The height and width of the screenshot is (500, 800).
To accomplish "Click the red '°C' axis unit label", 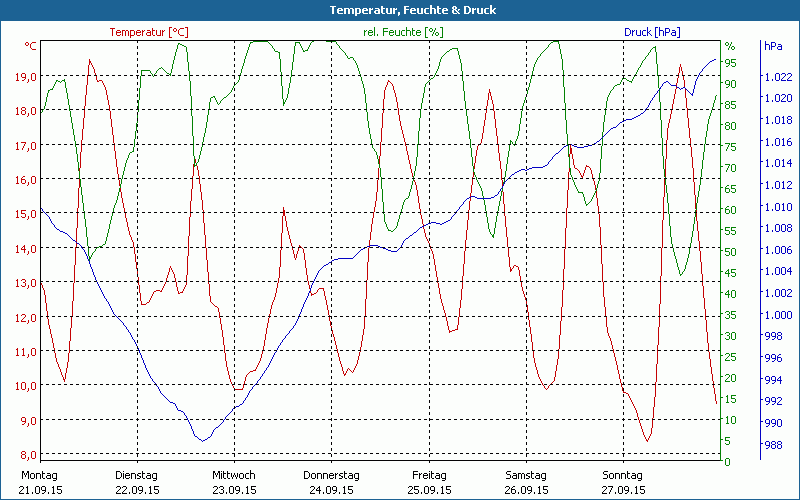I will [x=31, y=46].
